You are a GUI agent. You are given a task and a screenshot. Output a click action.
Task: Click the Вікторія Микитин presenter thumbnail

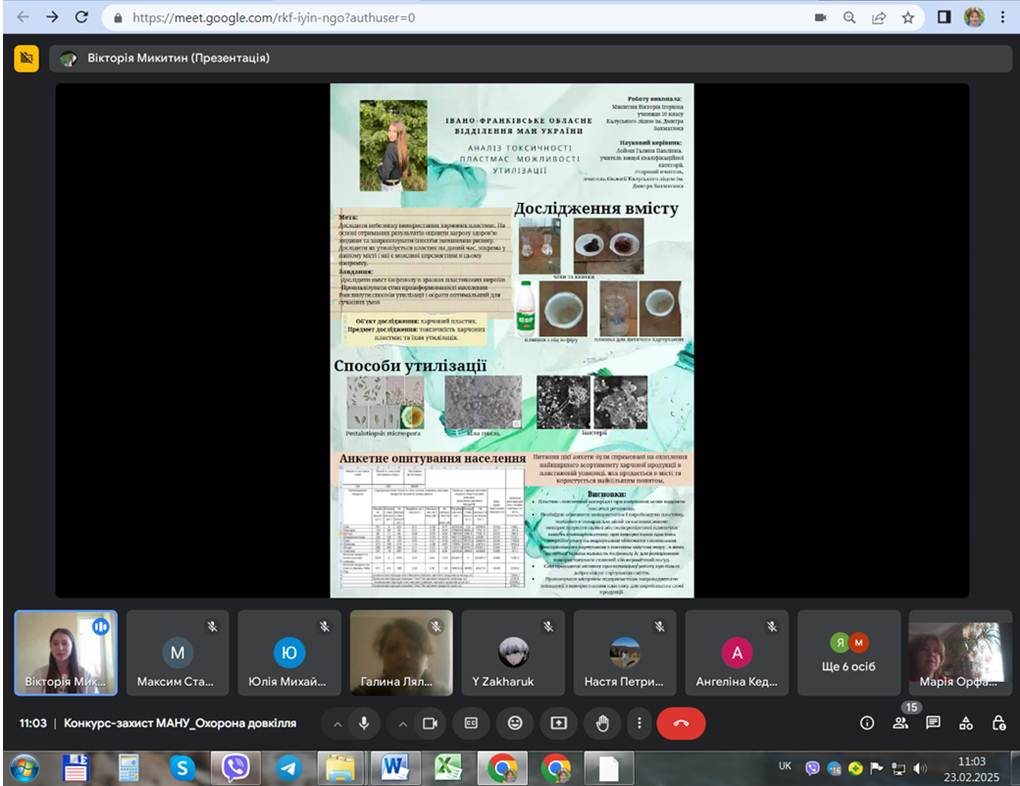[66, 652]
